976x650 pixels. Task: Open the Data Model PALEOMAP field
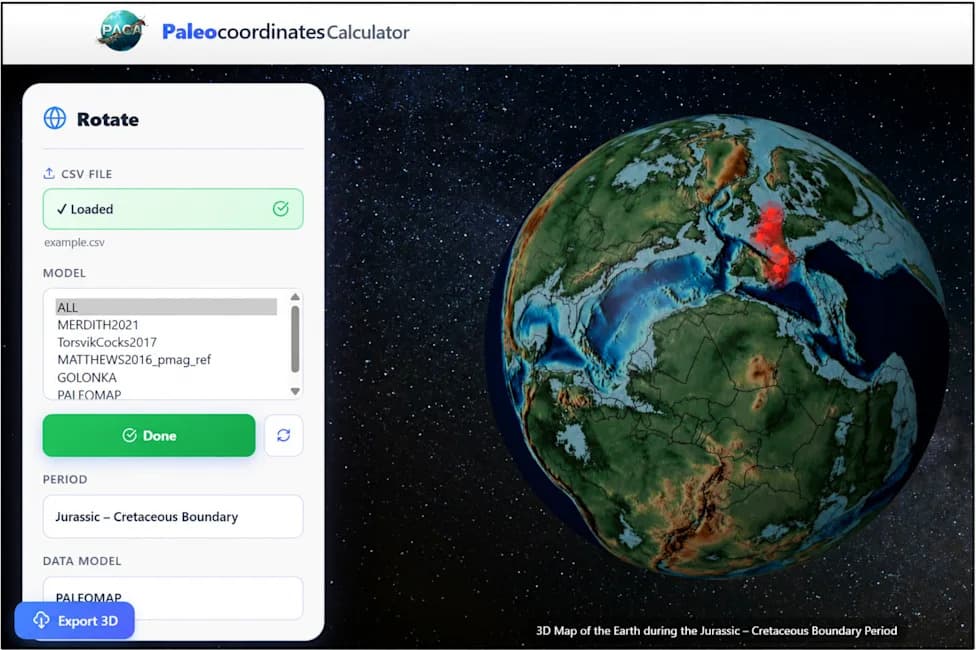[x=173, y=598]
